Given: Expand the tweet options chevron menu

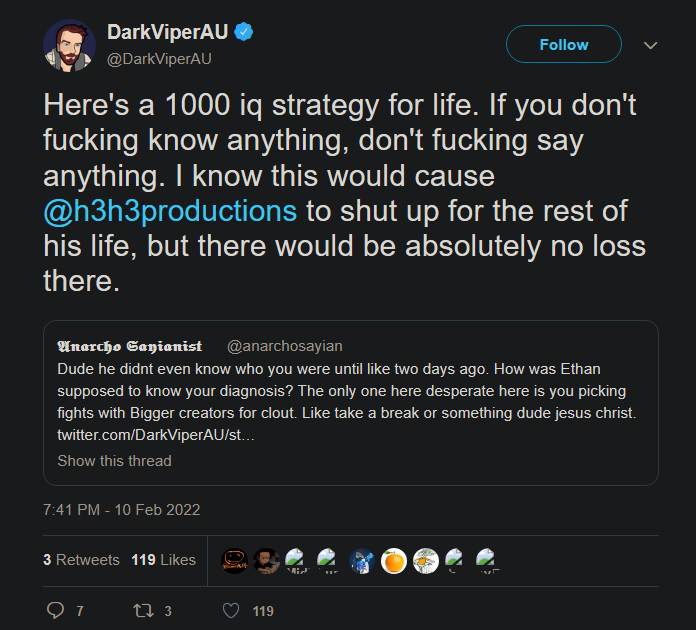Looking at the screenshot, I should pos(650,45).
